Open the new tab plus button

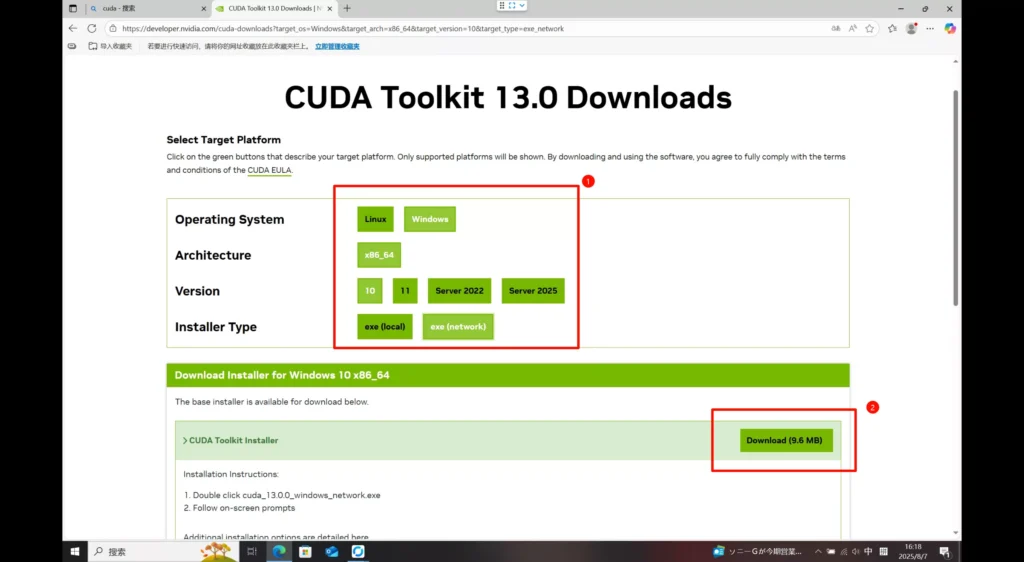[347, 8]
